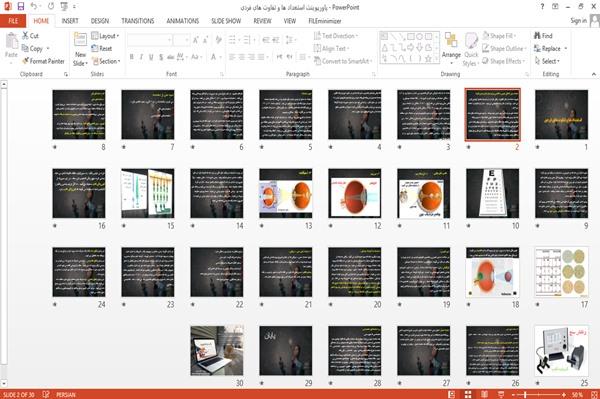Click the Redo icon in title bar

tap(51, 7)
